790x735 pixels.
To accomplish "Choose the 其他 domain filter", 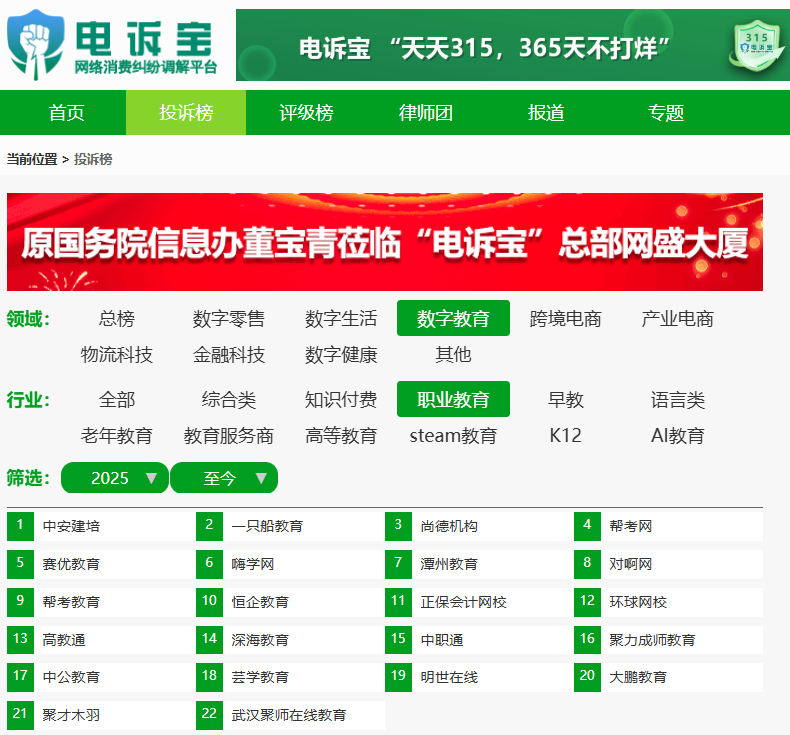I will tap(453, 355).
